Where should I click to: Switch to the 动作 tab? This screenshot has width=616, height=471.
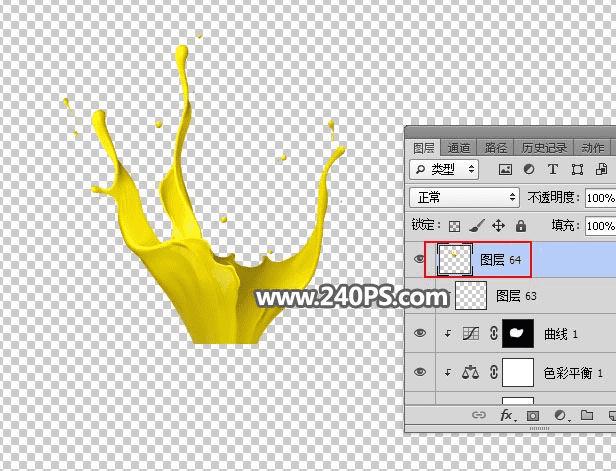(592, 148)
